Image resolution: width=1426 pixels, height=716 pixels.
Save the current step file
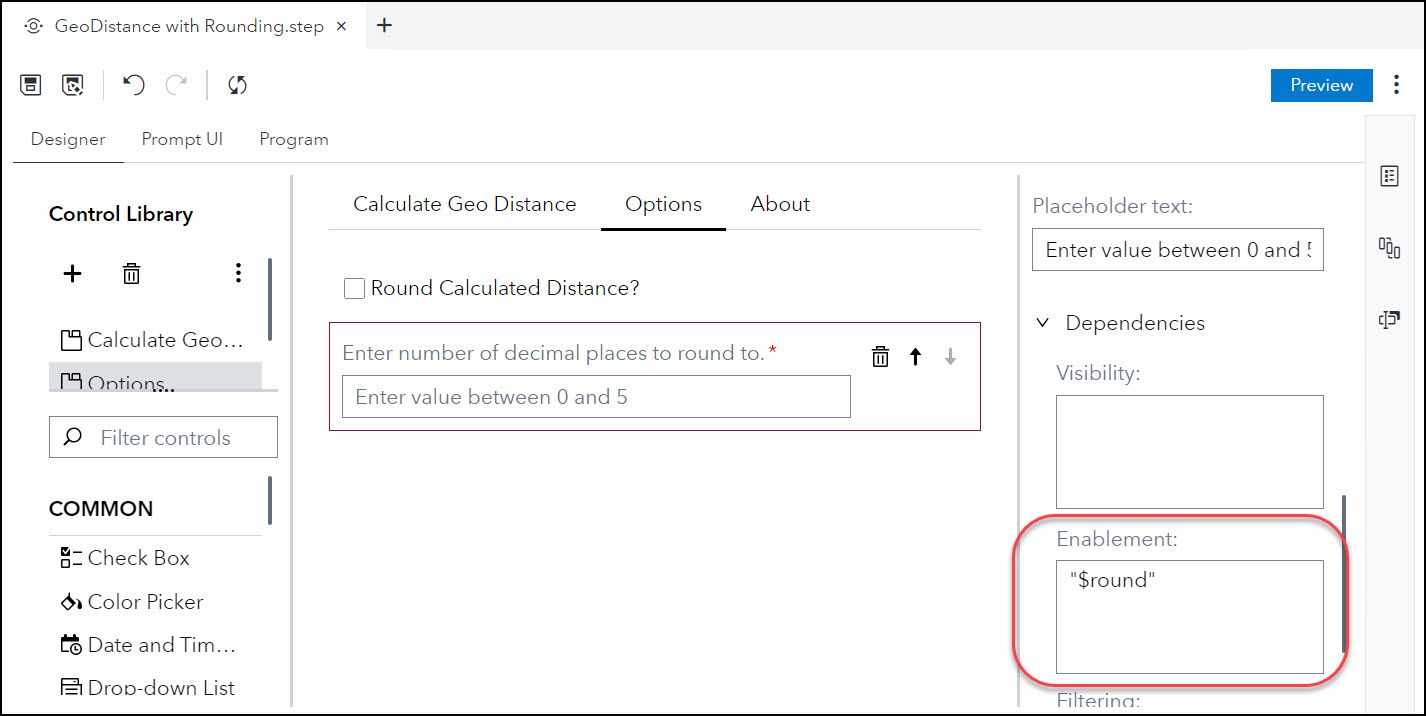(31, 85)
